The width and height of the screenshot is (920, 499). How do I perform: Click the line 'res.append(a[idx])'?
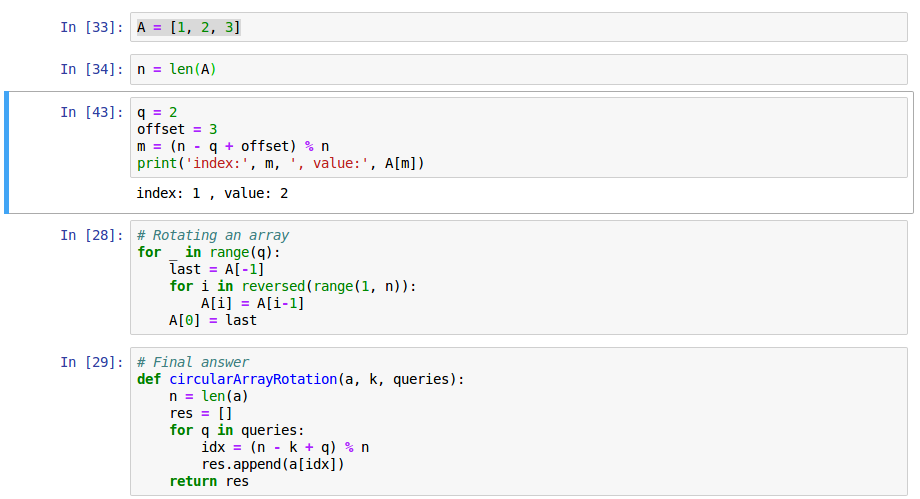pos(273,464)
